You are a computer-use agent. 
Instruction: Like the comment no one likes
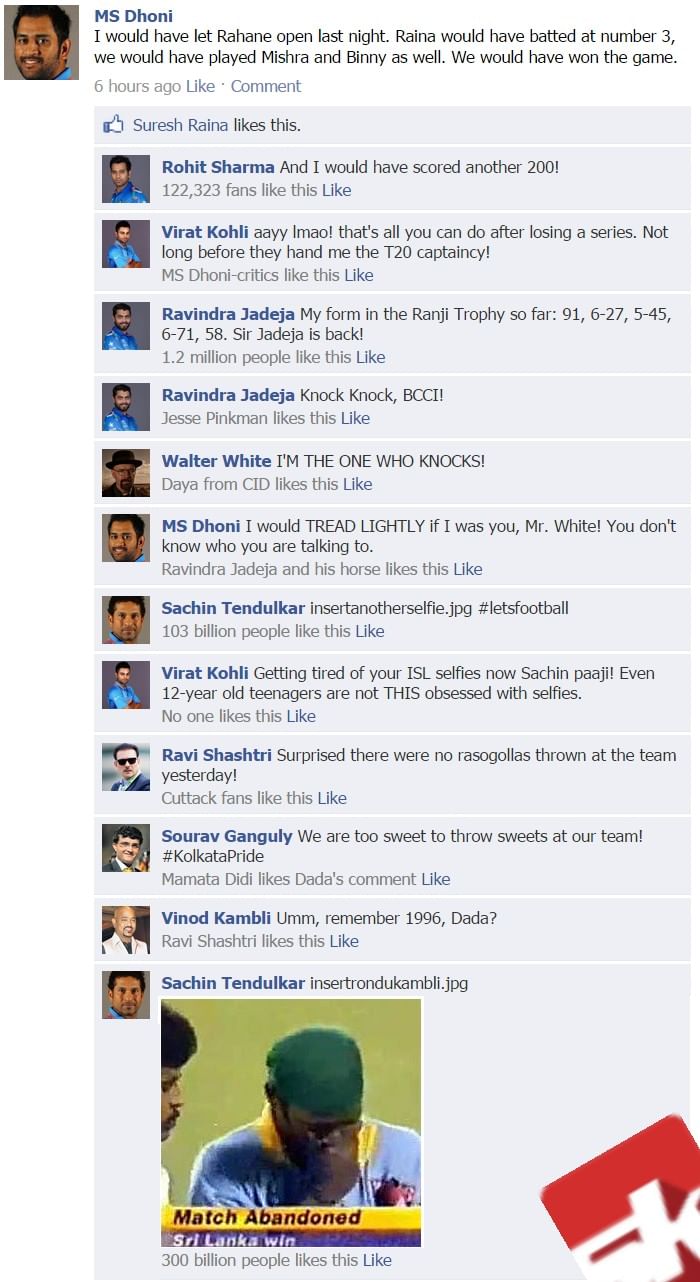click(301, 716)
